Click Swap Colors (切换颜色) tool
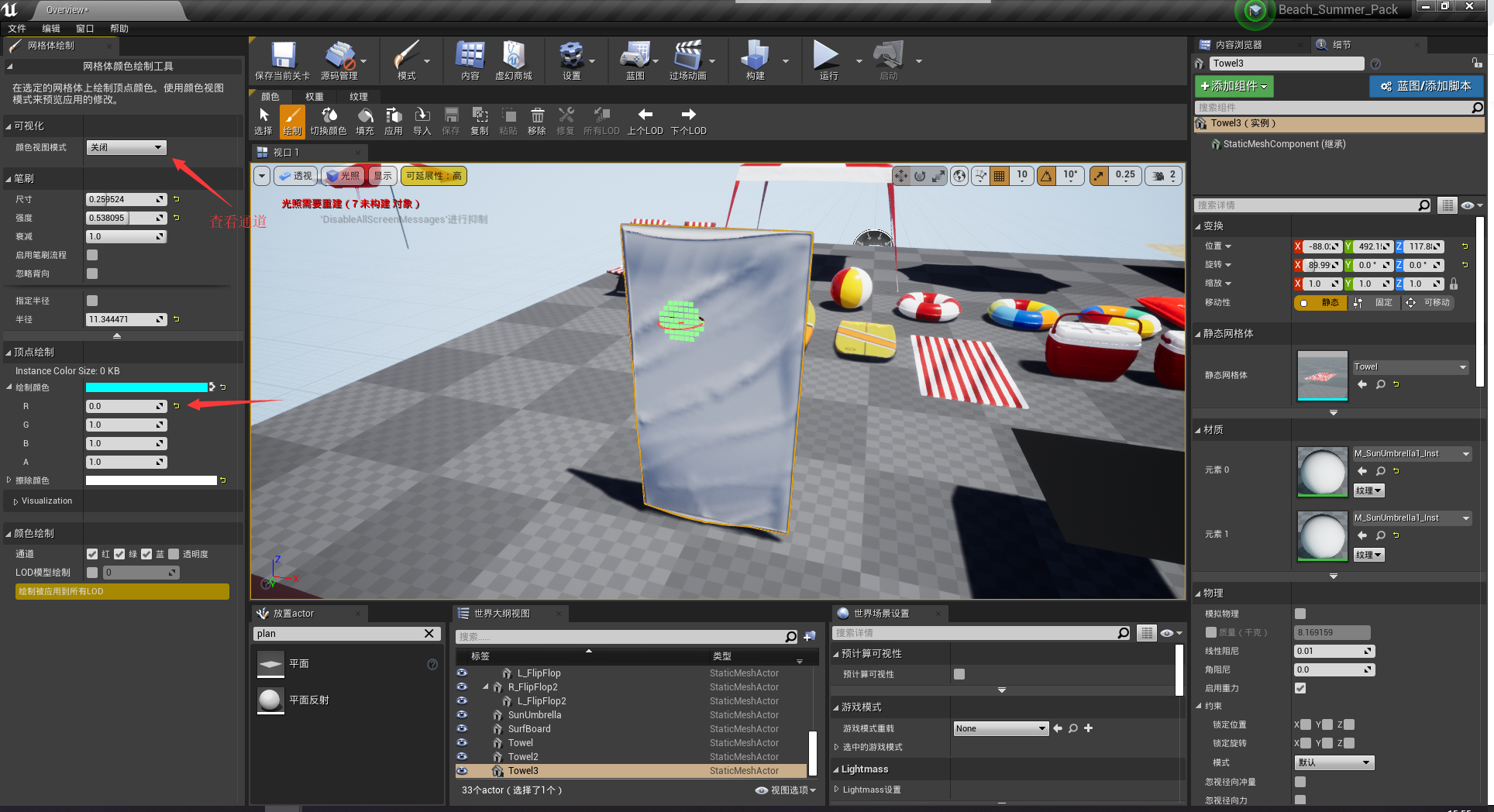Image resolution: width=1494 pixels, height=812 pixels. point(329,122)
